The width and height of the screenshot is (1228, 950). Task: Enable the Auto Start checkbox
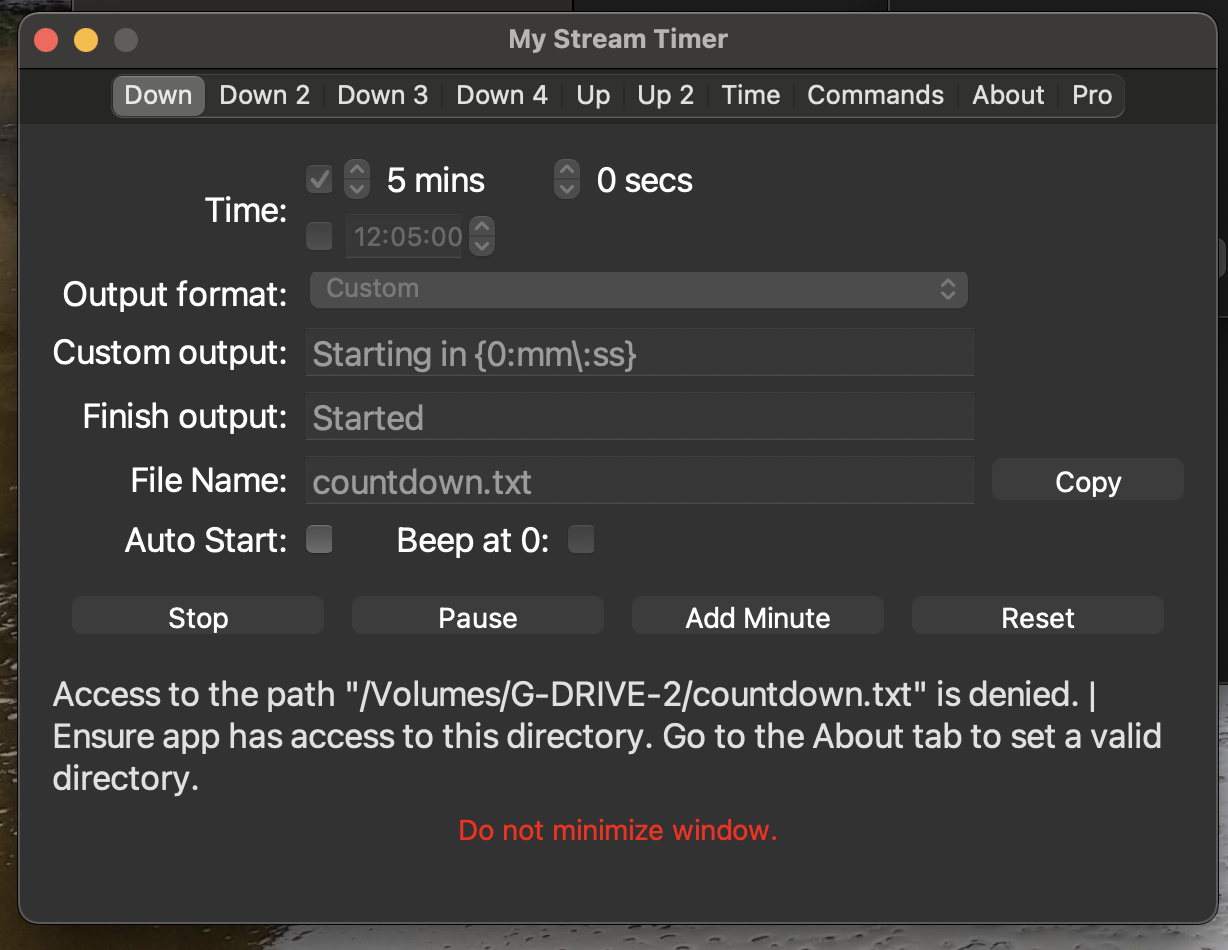(x=319, y=539)
